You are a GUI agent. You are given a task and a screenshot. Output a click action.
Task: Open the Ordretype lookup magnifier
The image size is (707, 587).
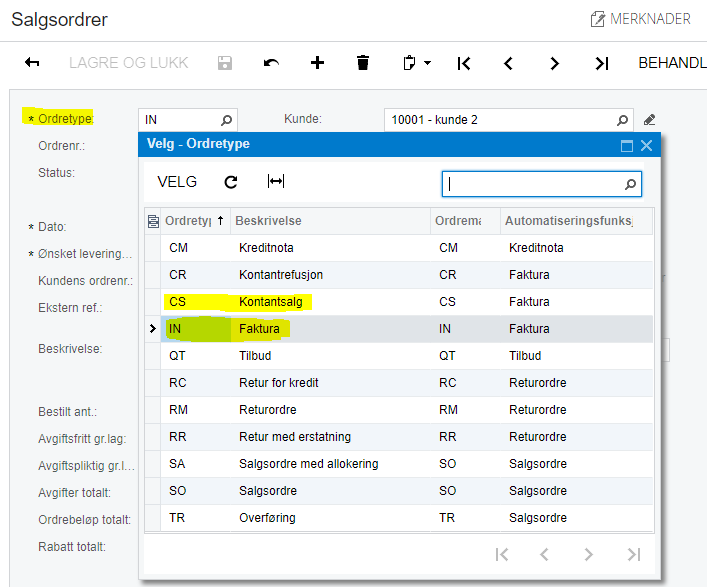226,120
